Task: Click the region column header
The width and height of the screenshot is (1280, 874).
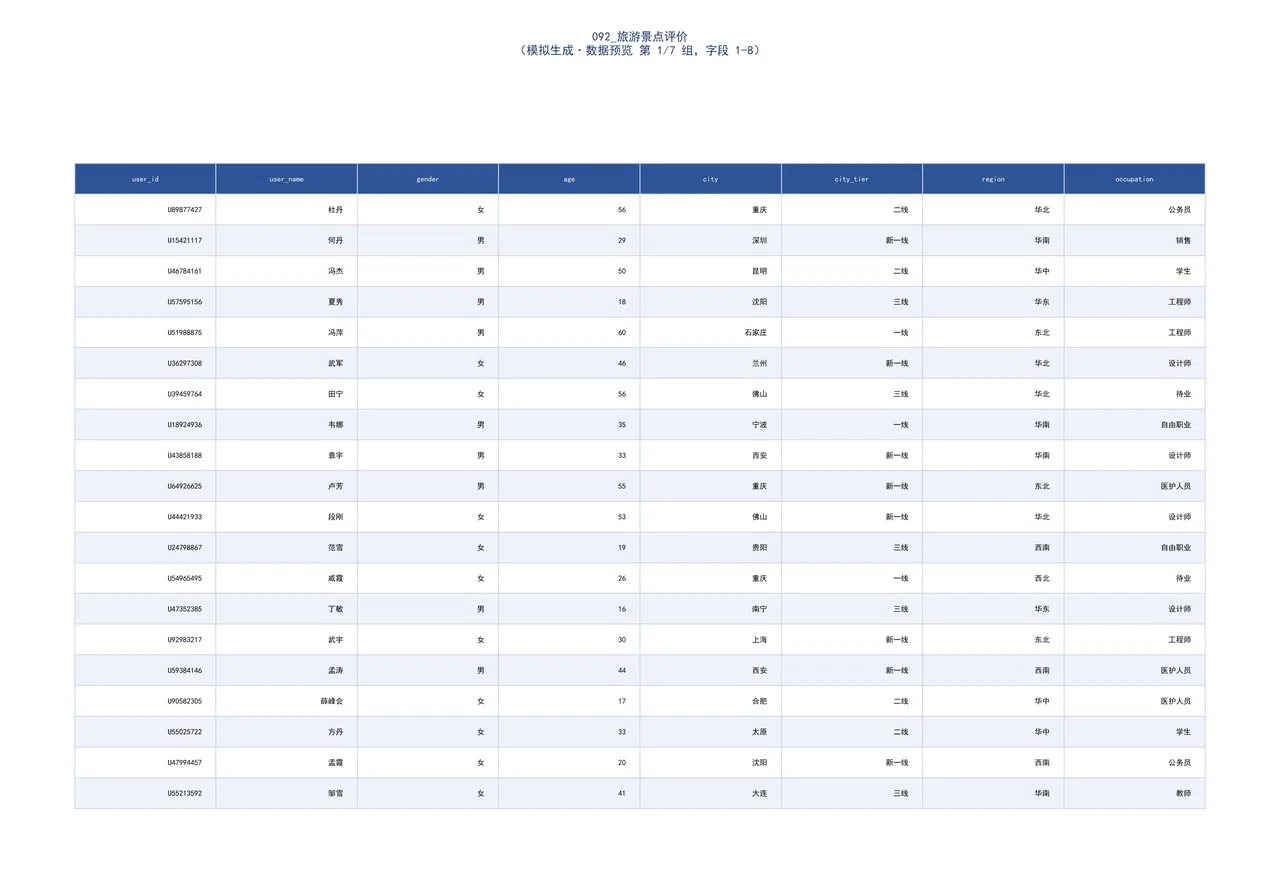Action: point(993,179)
